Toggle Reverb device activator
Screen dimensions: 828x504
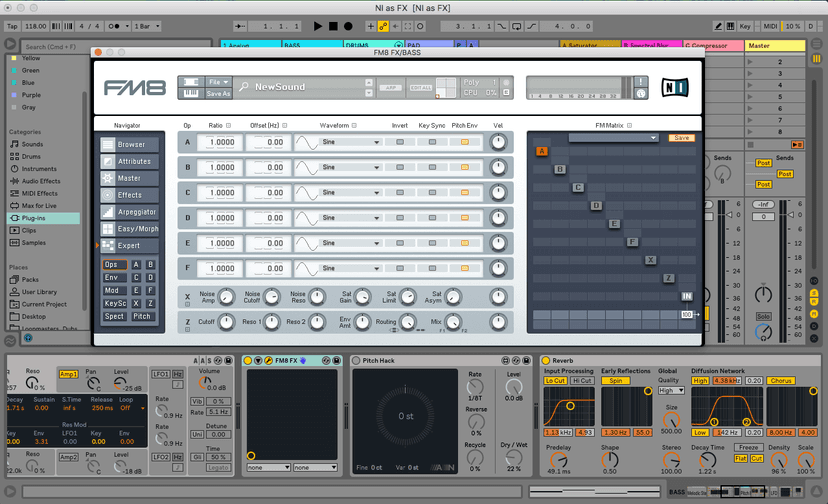point(546,361)
